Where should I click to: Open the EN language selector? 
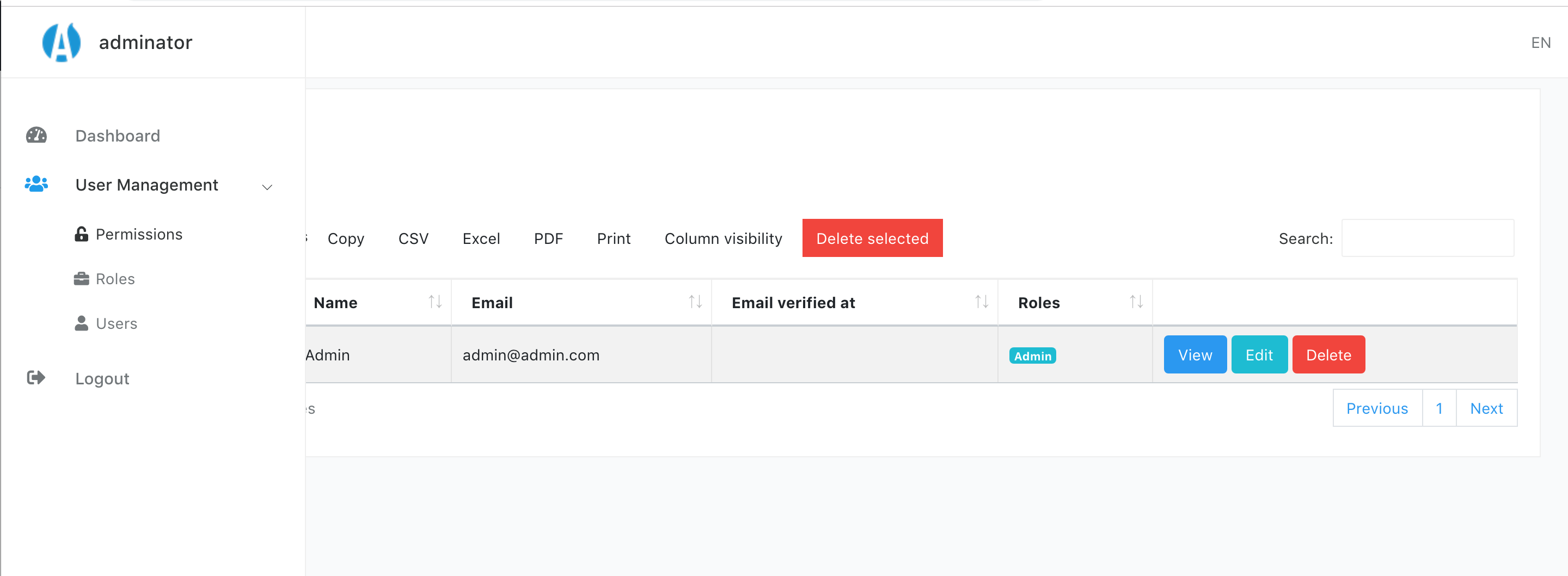pos(1541,42)
